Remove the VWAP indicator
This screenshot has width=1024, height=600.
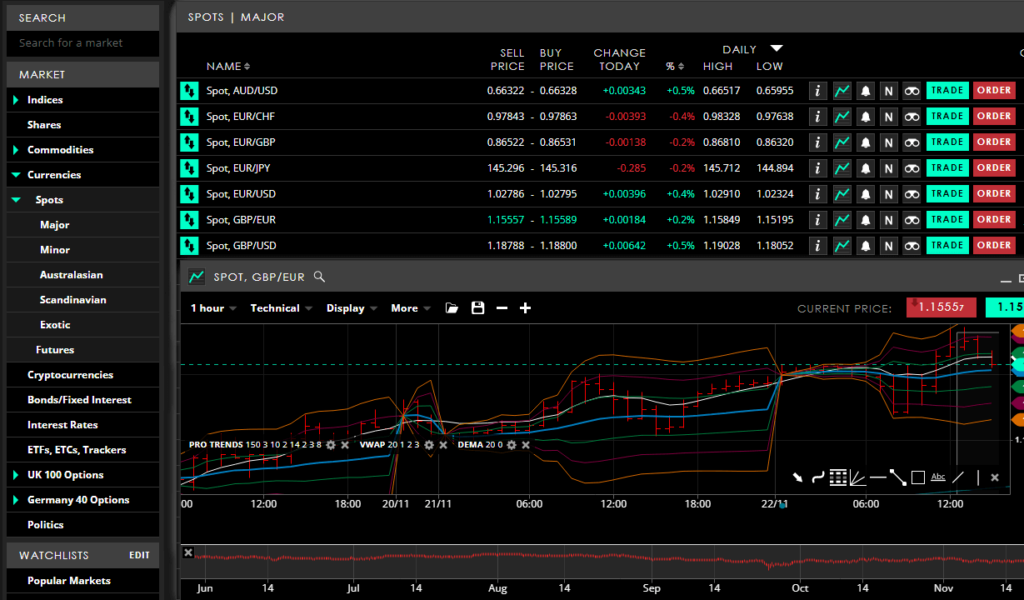pyautogui.click(x=443, y=445)
